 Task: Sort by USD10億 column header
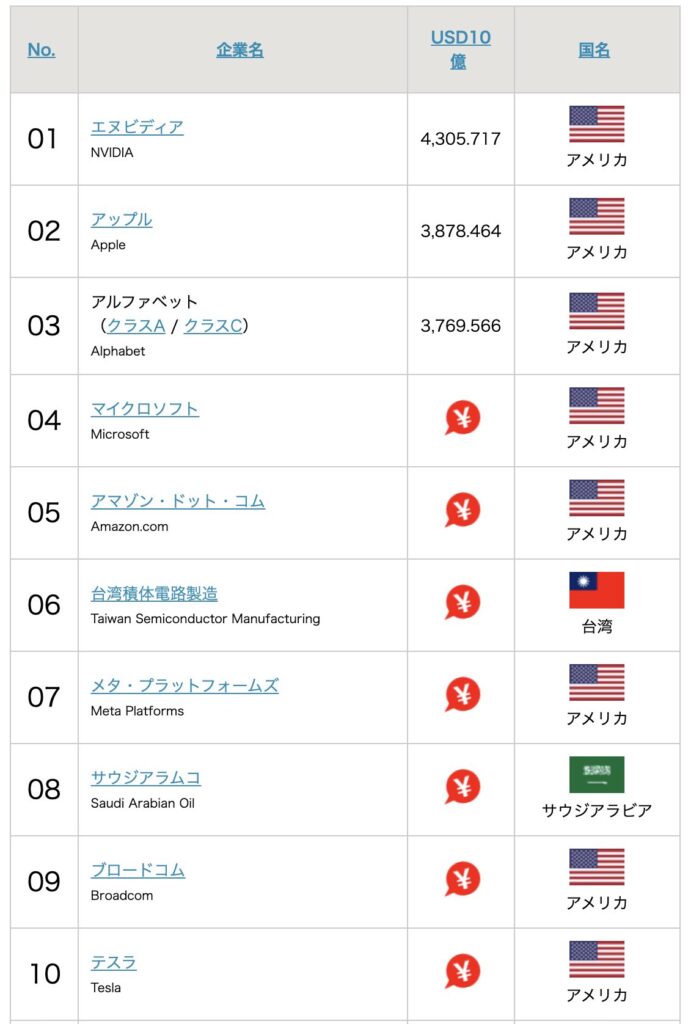pyautogui.click(x=460, y=49)
